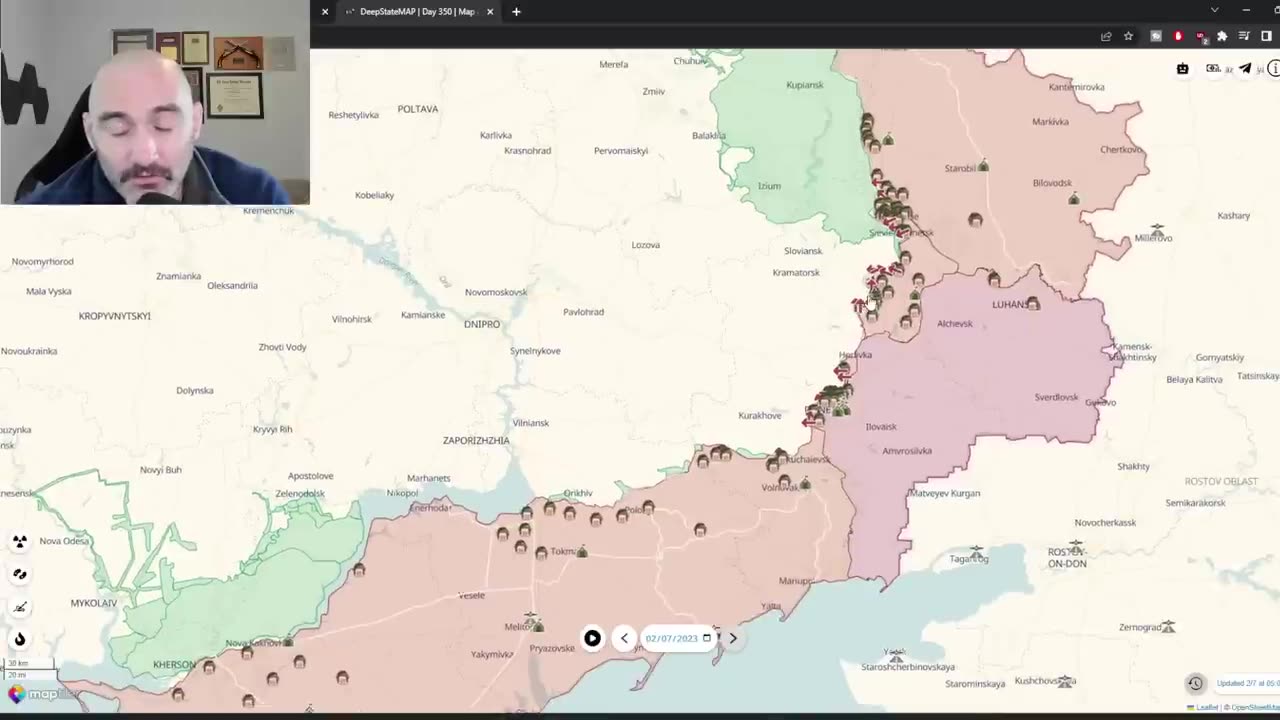Toggle the browser side panel
Viewport: 1280px width, 720px height.
[1266, 36]
